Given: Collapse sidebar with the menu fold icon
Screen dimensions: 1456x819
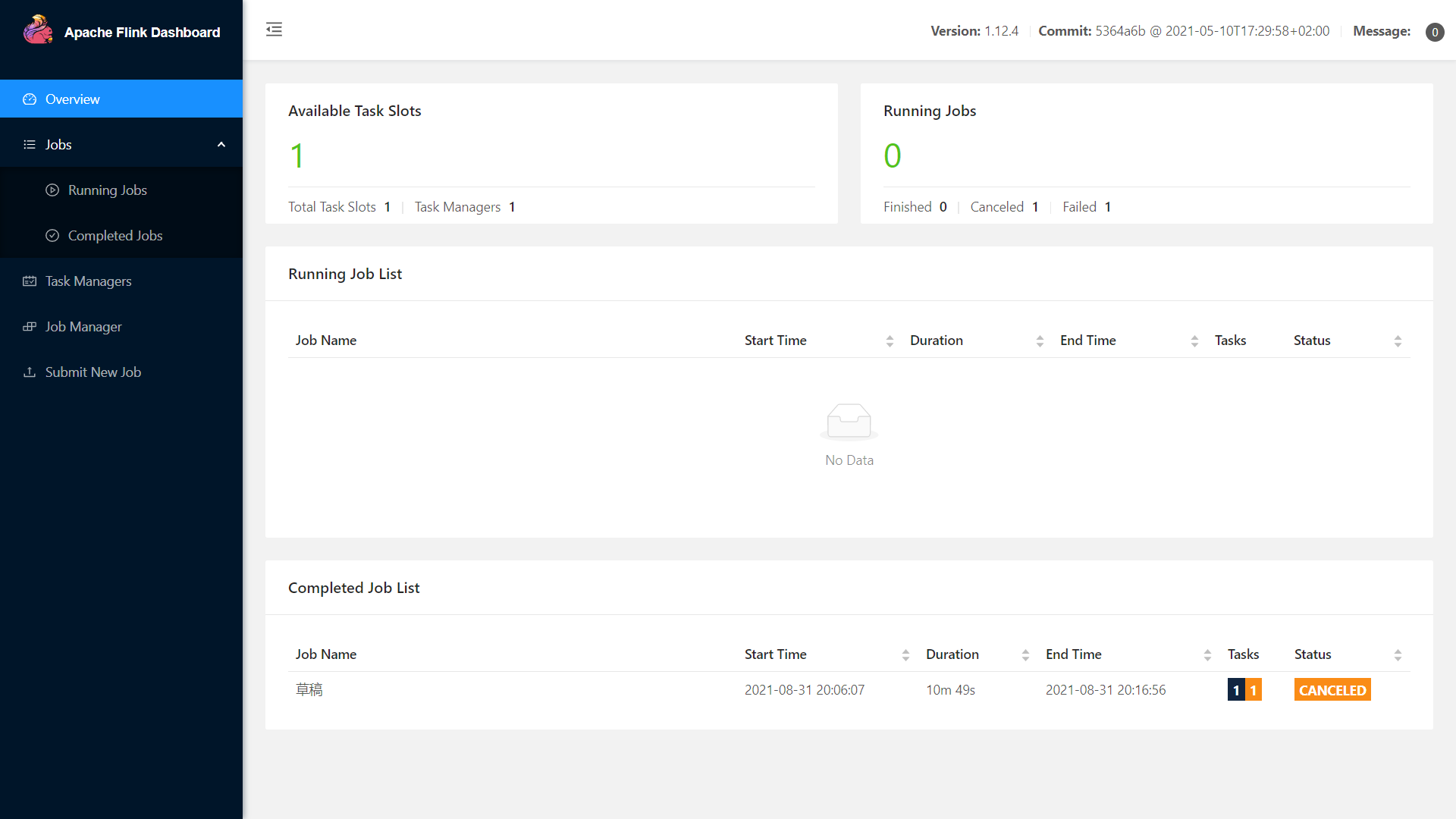Looking at the screenshot, I should point(274,30).
